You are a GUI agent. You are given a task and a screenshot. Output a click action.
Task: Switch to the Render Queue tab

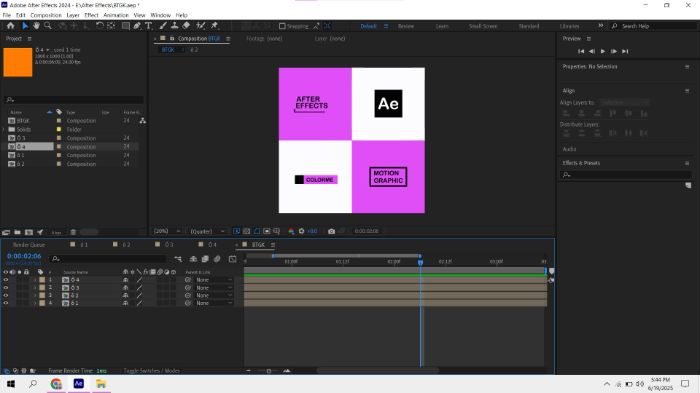[29, 245]
